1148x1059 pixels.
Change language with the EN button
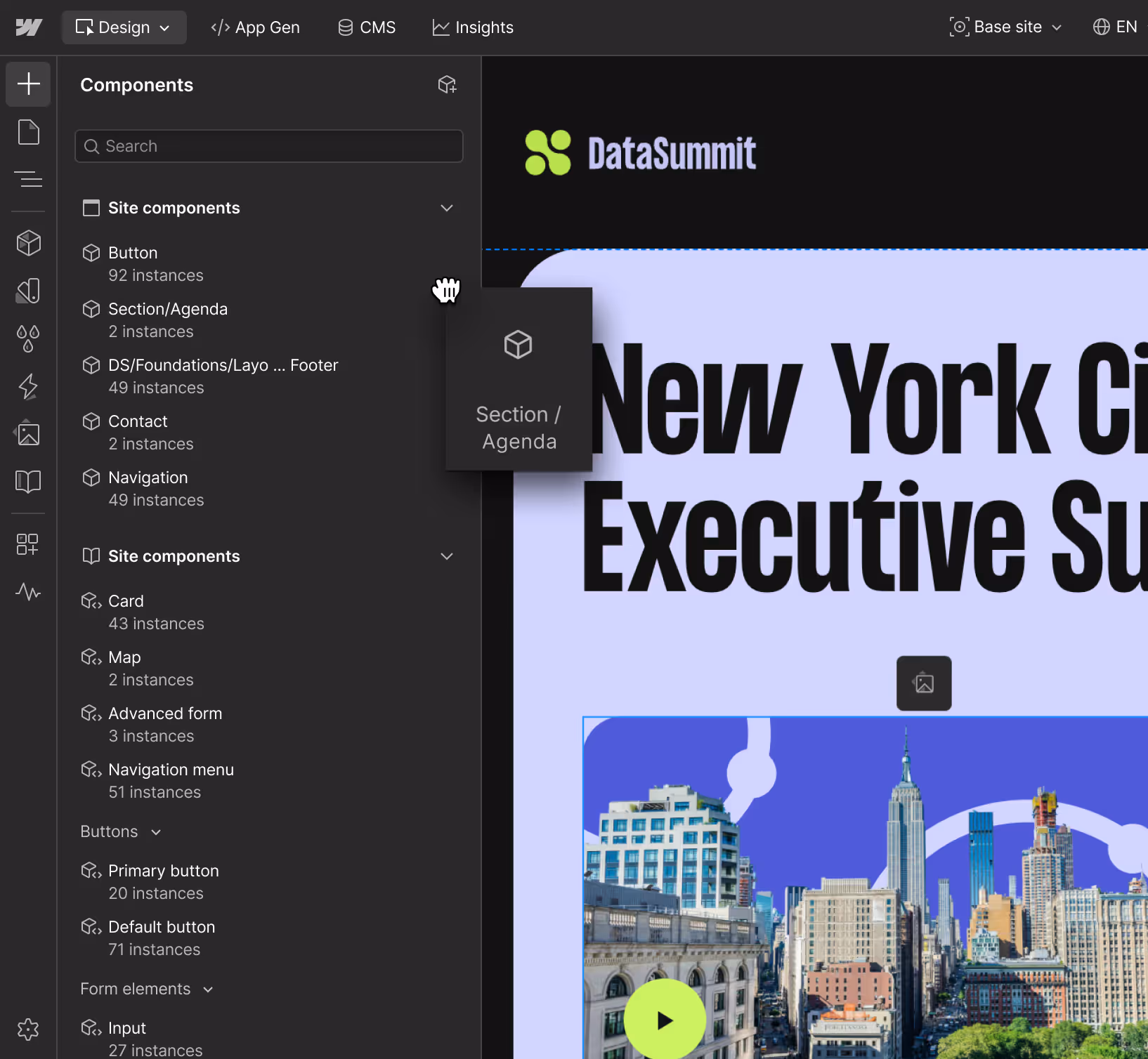(1115, 27)
